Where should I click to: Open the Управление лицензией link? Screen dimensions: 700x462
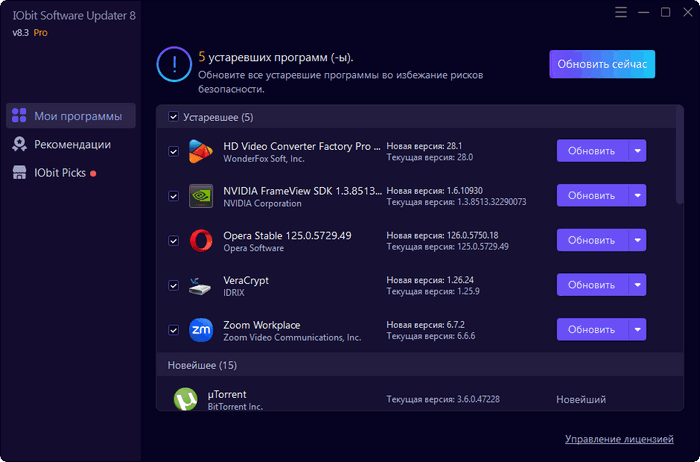(x=619, y=439)
